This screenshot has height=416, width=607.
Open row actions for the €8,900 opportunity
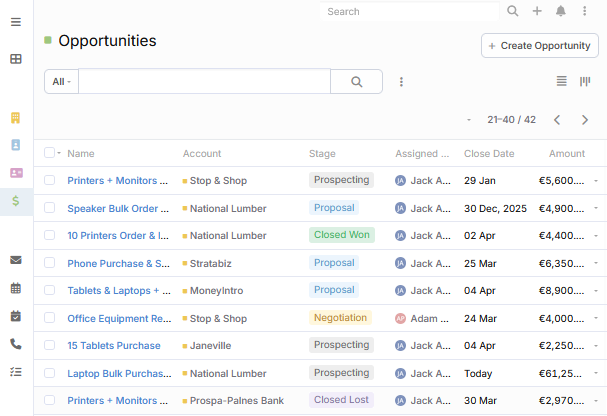[596, 291]
